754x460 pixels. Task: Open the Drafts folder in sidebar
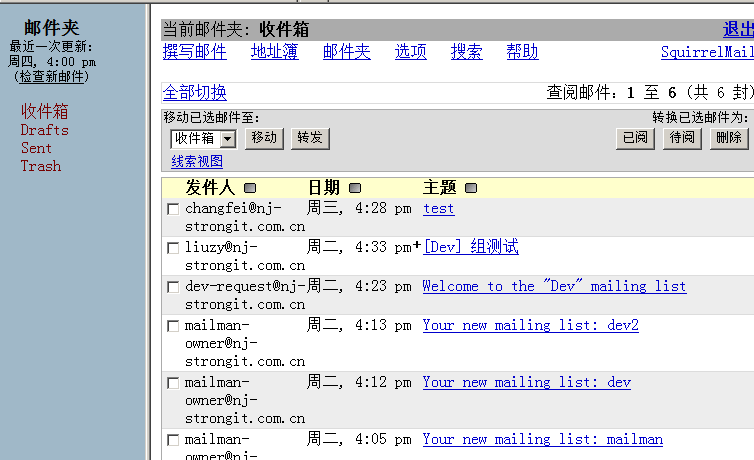click(45, 130)
